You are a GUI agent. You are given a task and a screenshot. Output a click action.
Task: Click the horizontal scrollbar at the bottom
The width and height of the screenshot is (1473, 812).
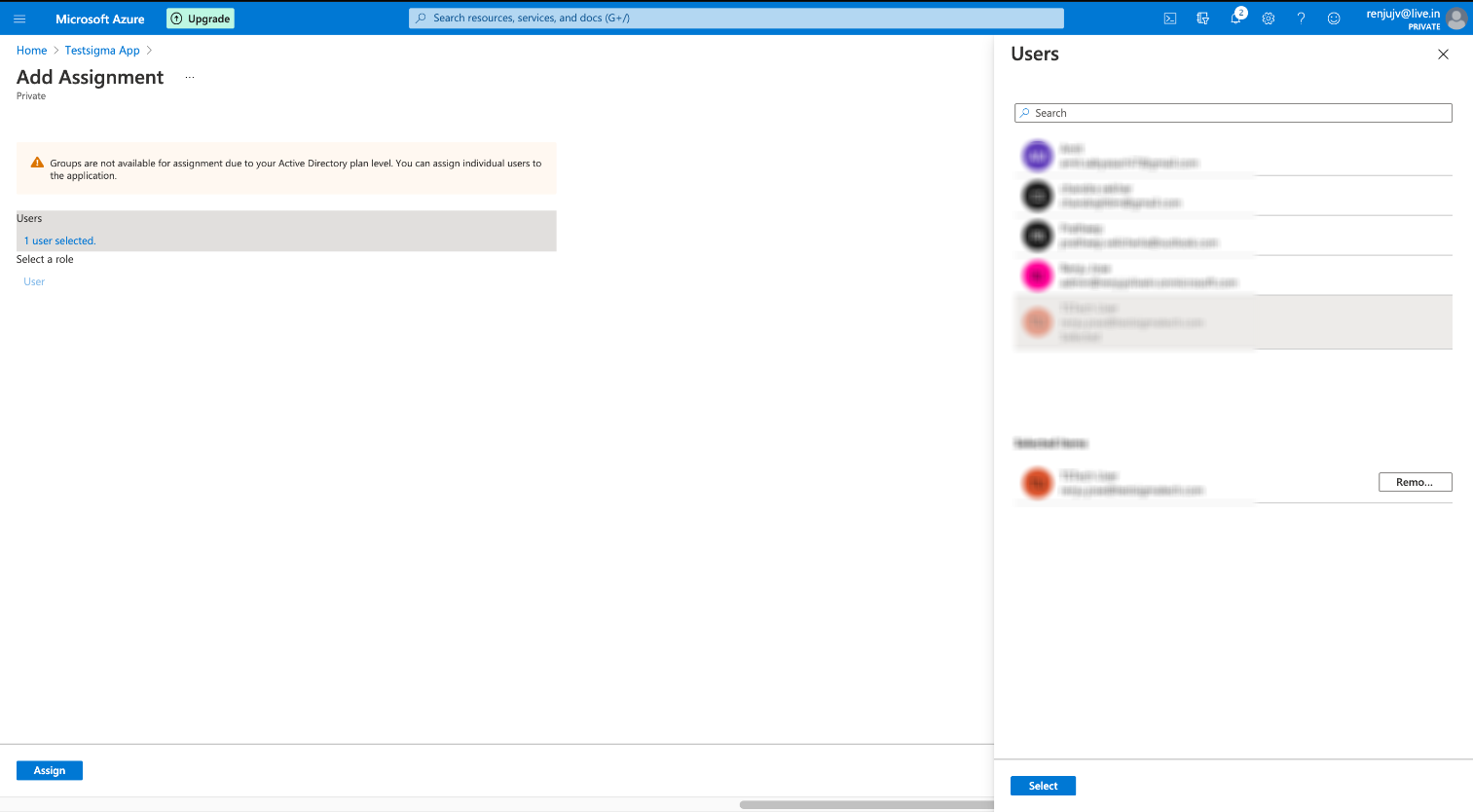click(x=866, y=804)
